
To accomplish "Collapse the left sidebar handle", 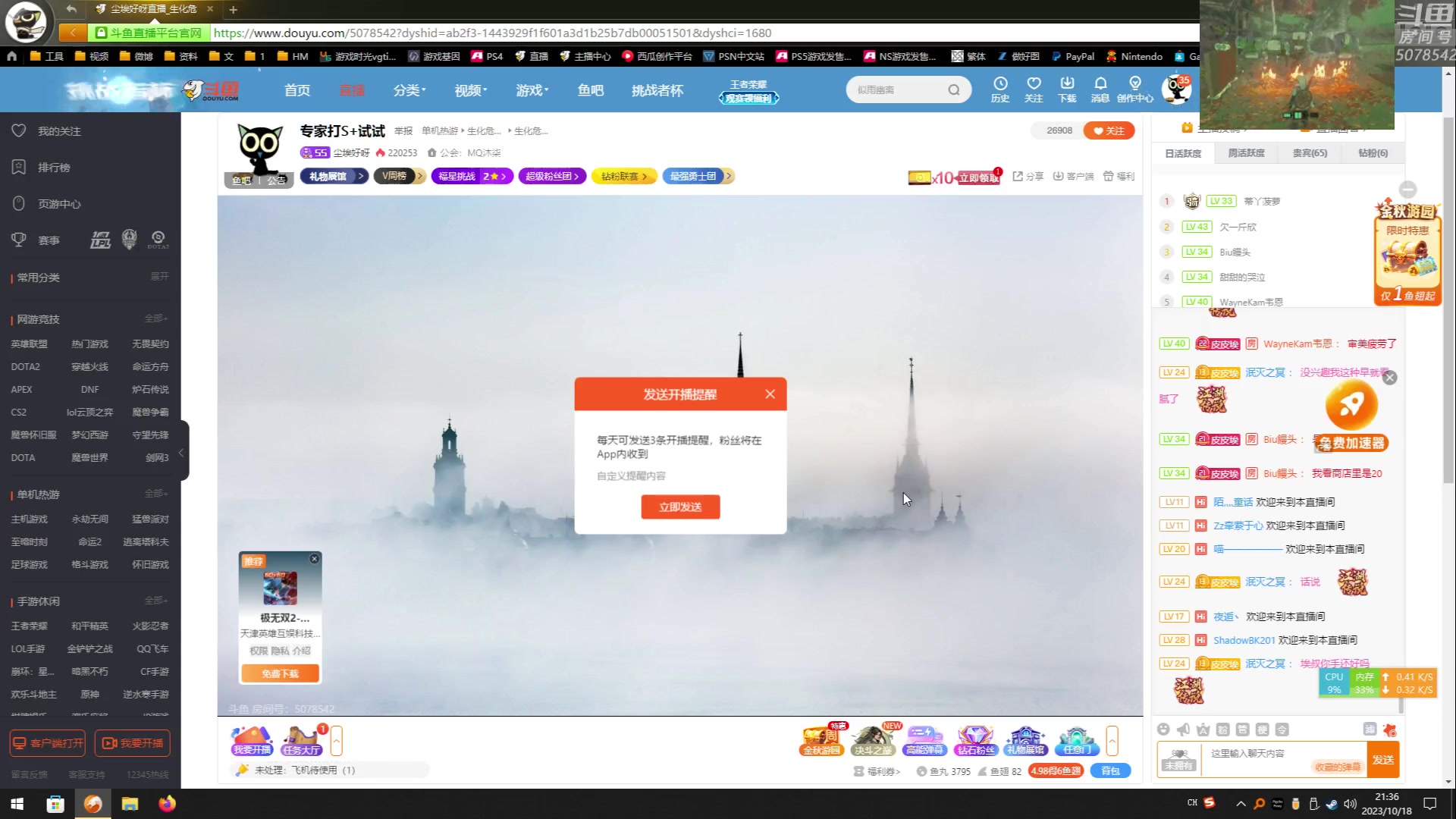I will point(182,452).
